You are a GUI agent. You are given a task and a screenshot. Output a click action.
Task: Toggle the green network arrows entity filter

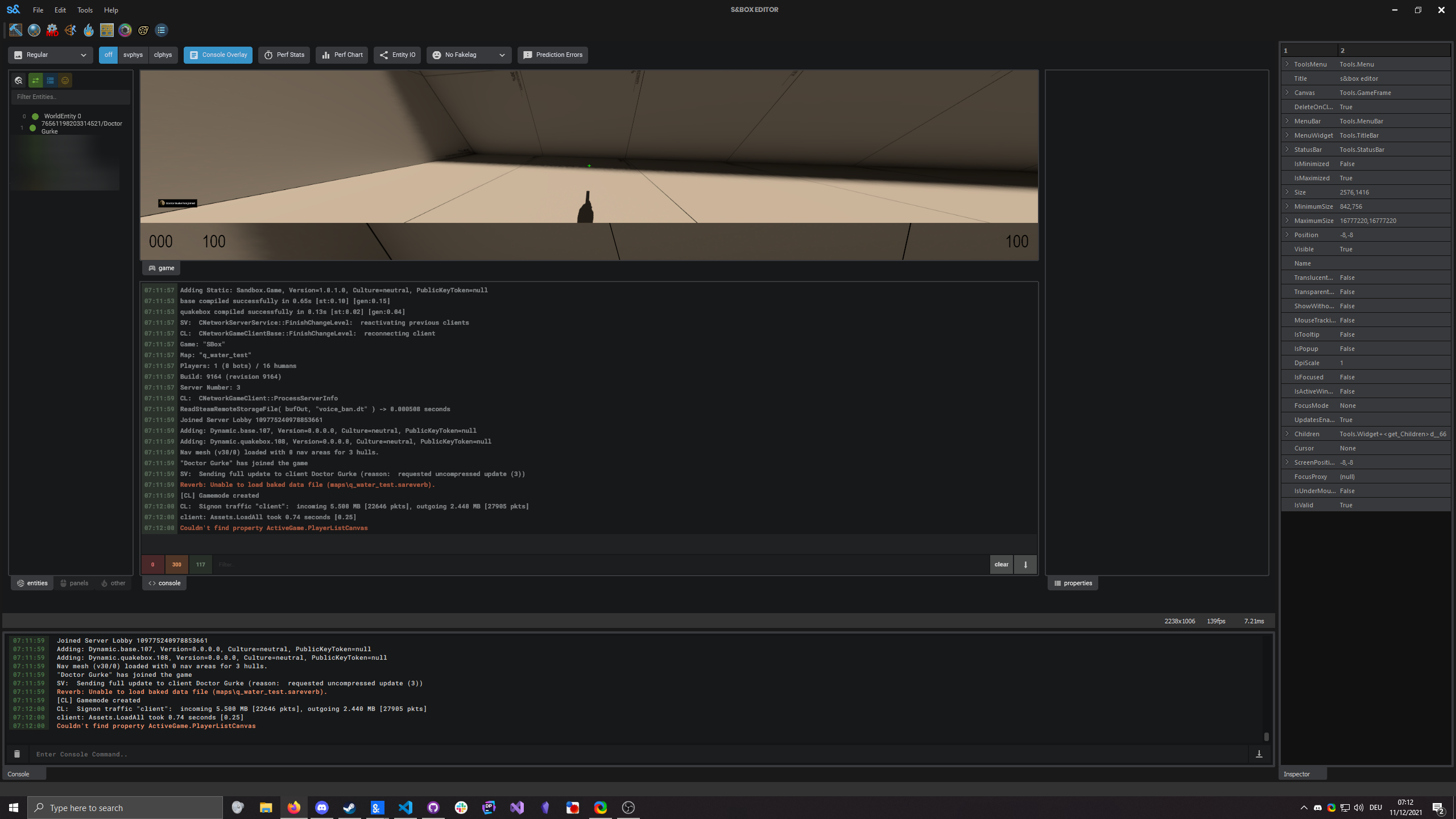click(x=35, y=80)
